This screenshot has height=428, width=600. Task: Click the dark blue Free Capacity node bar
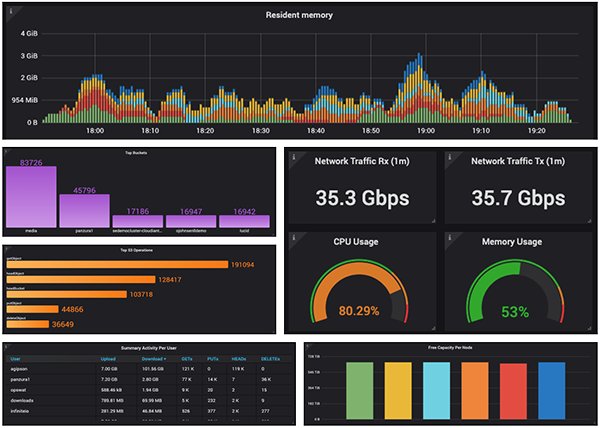point(552,391)
